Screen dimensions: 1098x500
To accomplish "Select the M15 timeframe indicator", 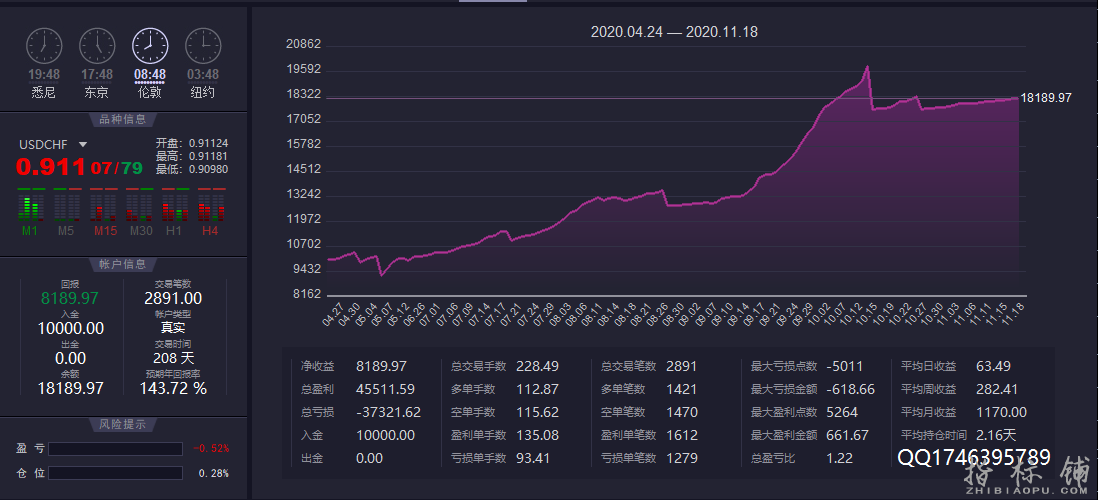I will click(102, 212).
